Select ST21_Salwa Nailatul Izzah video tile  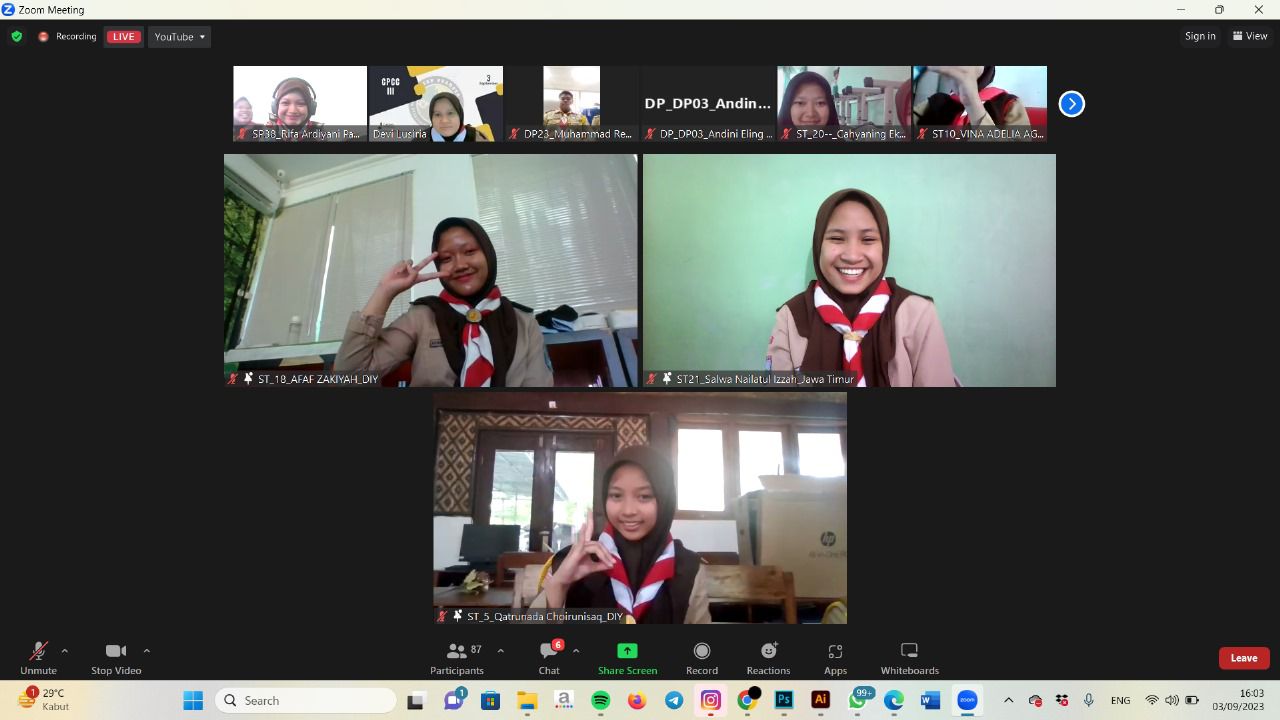(849, 270)
